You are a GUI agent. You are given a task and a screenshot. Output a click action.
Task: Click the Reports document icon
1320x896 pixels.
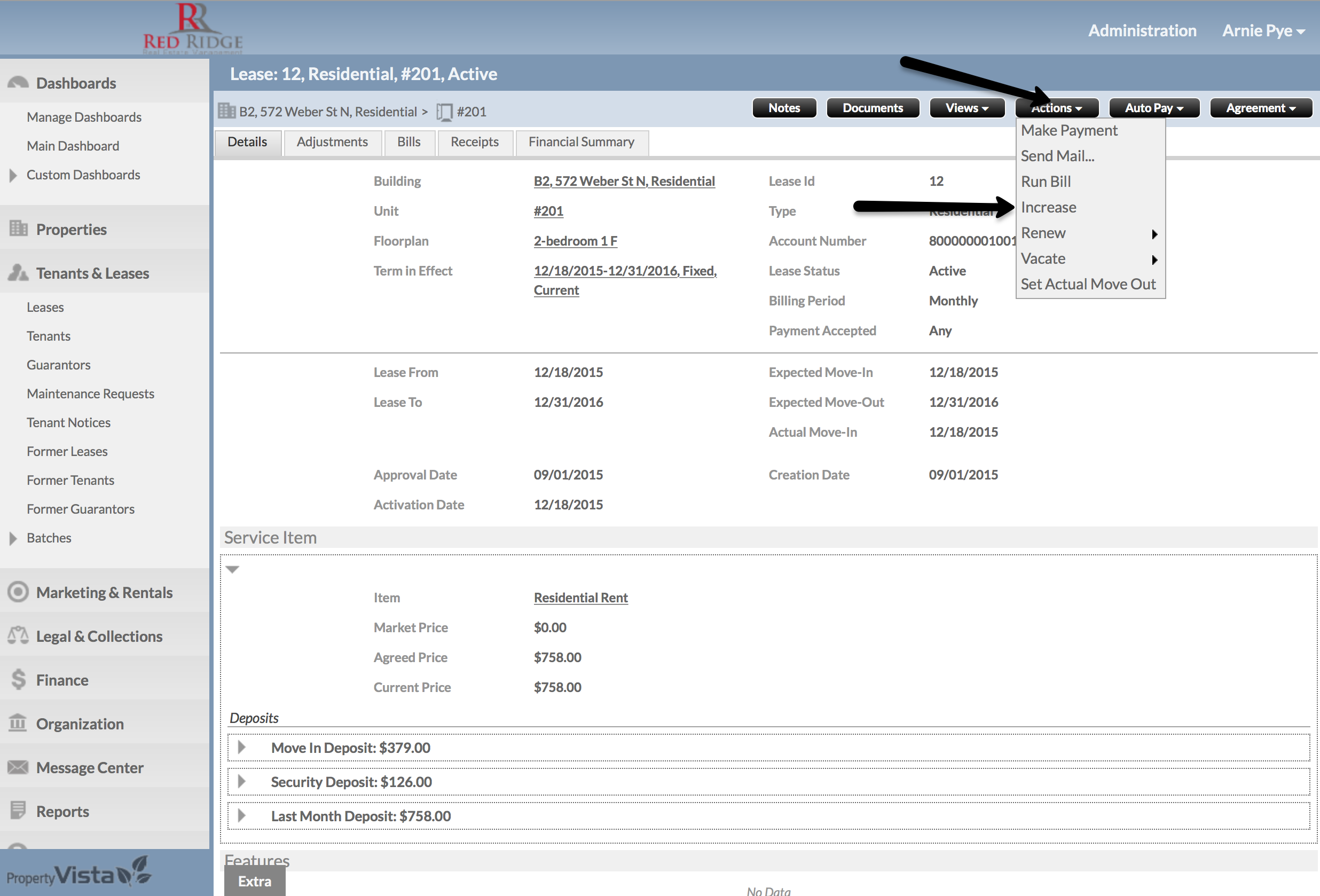pos(18,810)
